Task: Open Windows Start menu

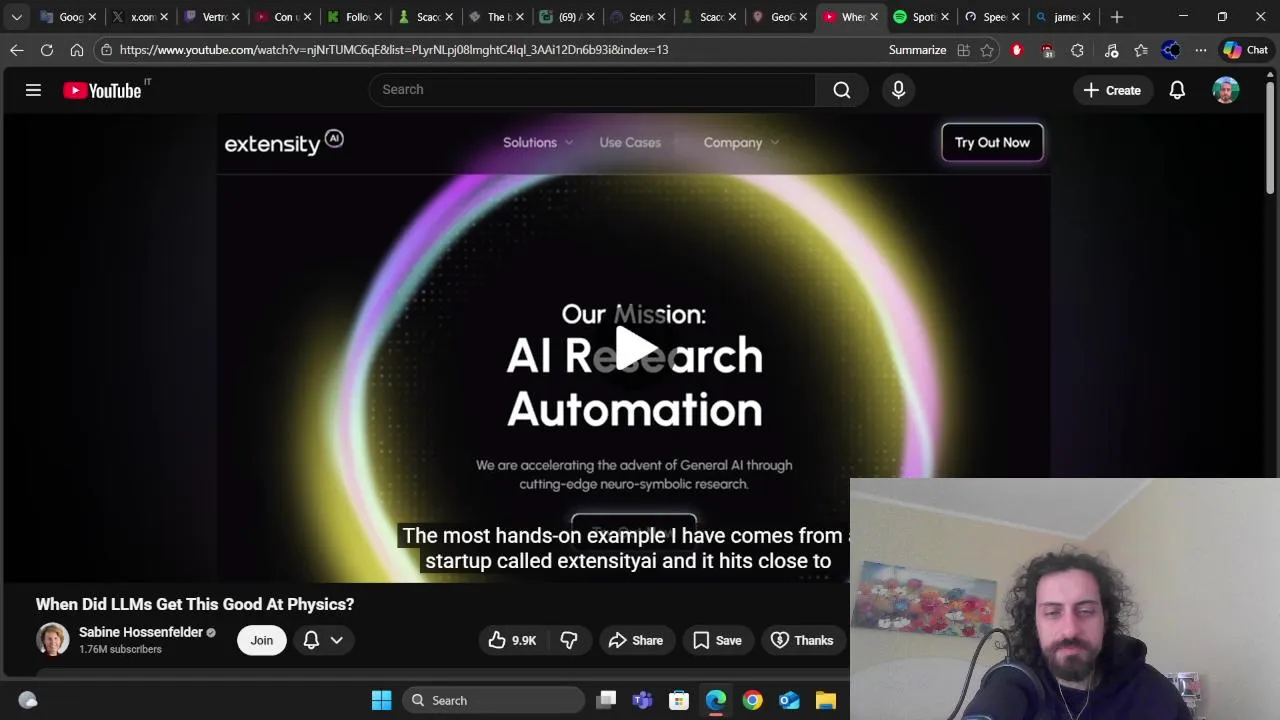Action: (382, 700)
